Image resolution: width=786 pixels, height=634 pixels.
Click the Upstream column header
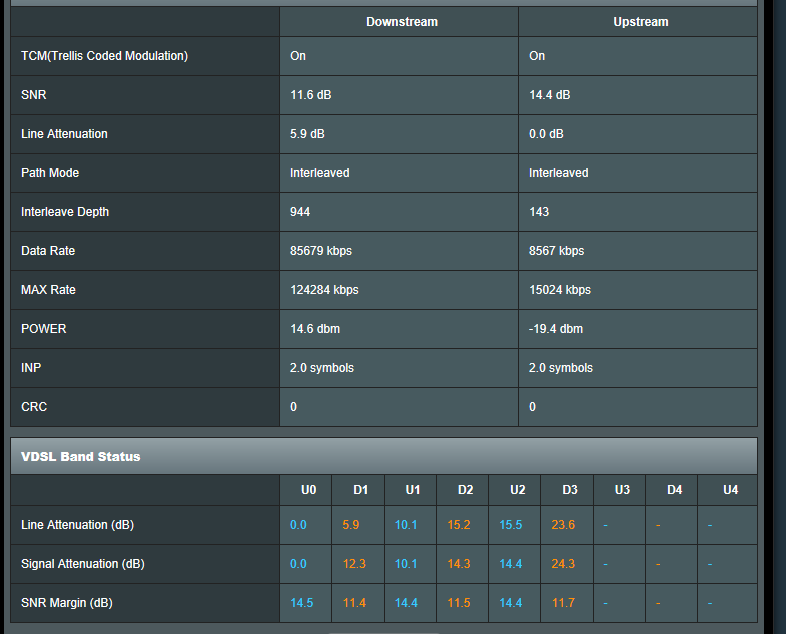click(x=640, y=22)
